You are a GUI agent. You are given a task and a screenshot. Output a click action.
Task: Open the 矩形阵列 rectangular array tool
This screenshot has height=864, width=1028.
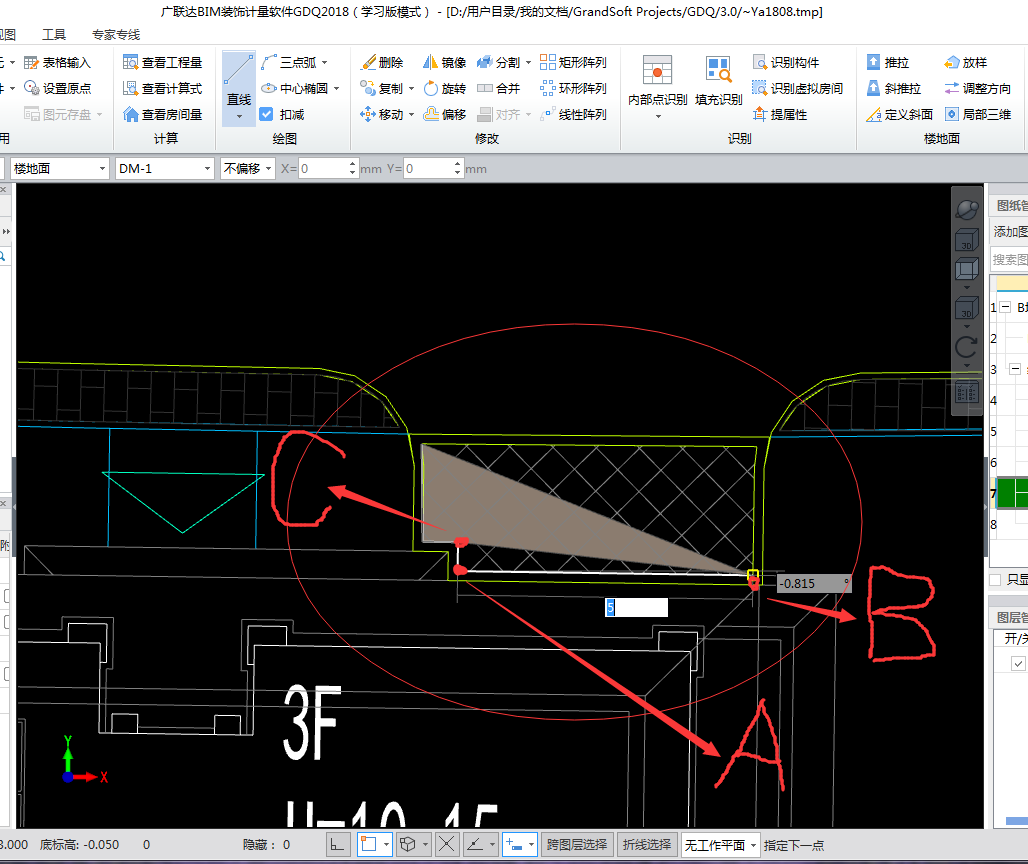(x=574, y=62)
